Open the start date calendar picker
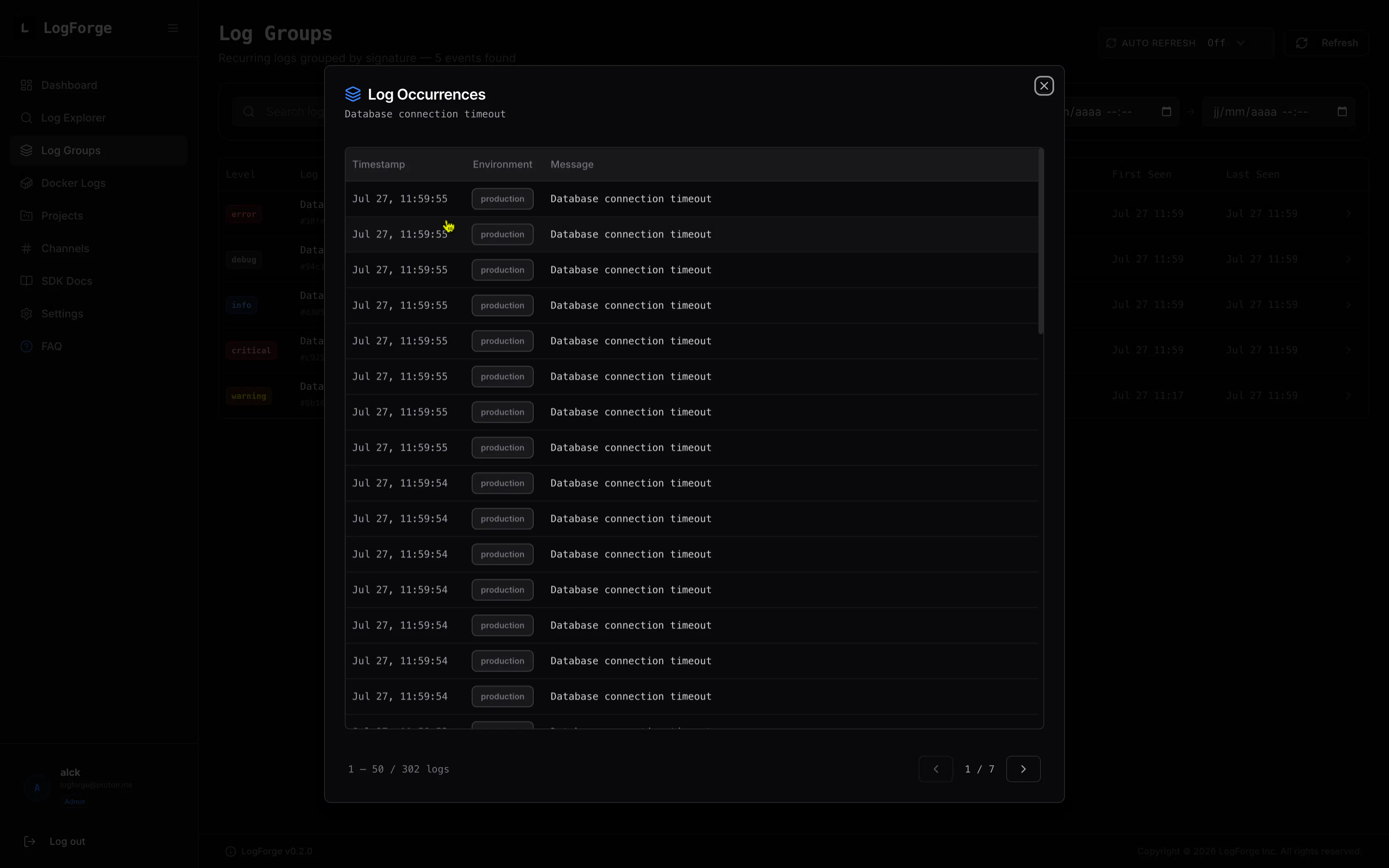This screenshot has width=1389, height=868. pyautogui.click(x=1166, y=111)
